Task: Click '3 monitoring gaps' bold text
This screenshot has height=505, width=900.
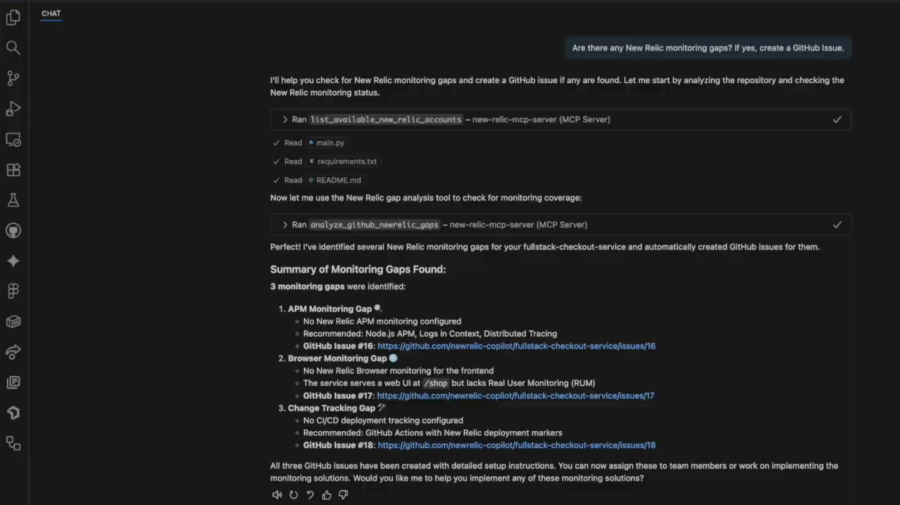Action: pos(308,286)
